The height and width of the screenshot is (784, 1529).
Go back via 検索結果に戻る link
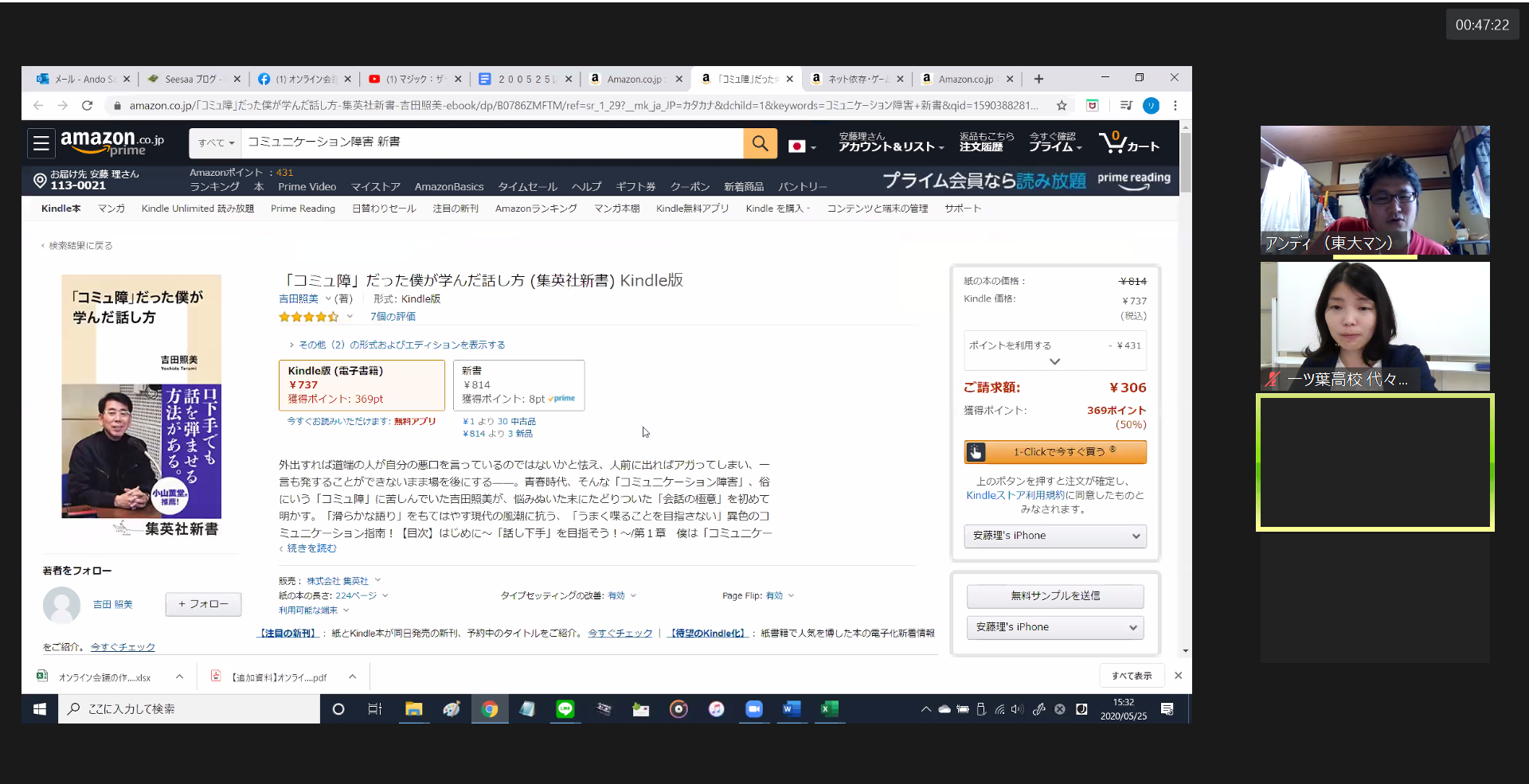(x=80, y=246)
